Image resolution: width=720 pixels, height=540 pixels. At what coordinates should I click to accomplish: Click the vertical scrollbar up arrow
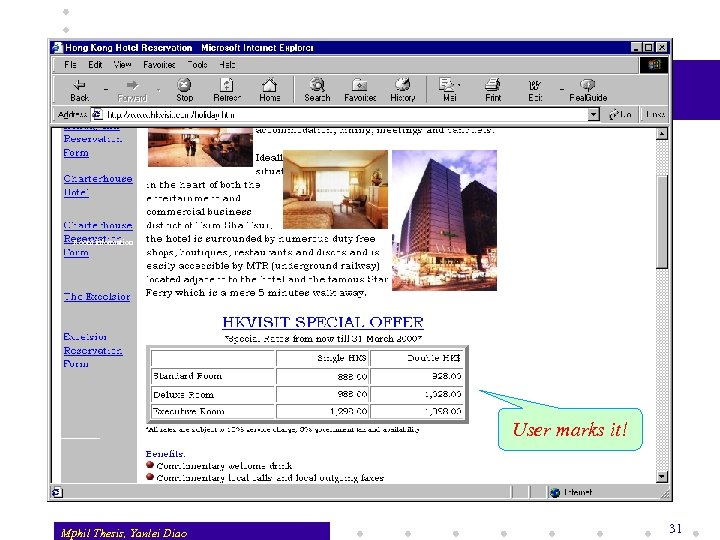pos(661,134)
